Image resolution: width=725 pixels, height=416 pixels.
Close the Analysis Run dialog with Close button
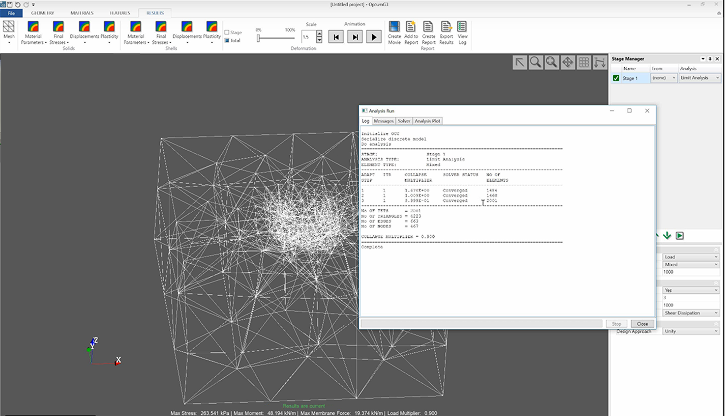coord(642,324)
